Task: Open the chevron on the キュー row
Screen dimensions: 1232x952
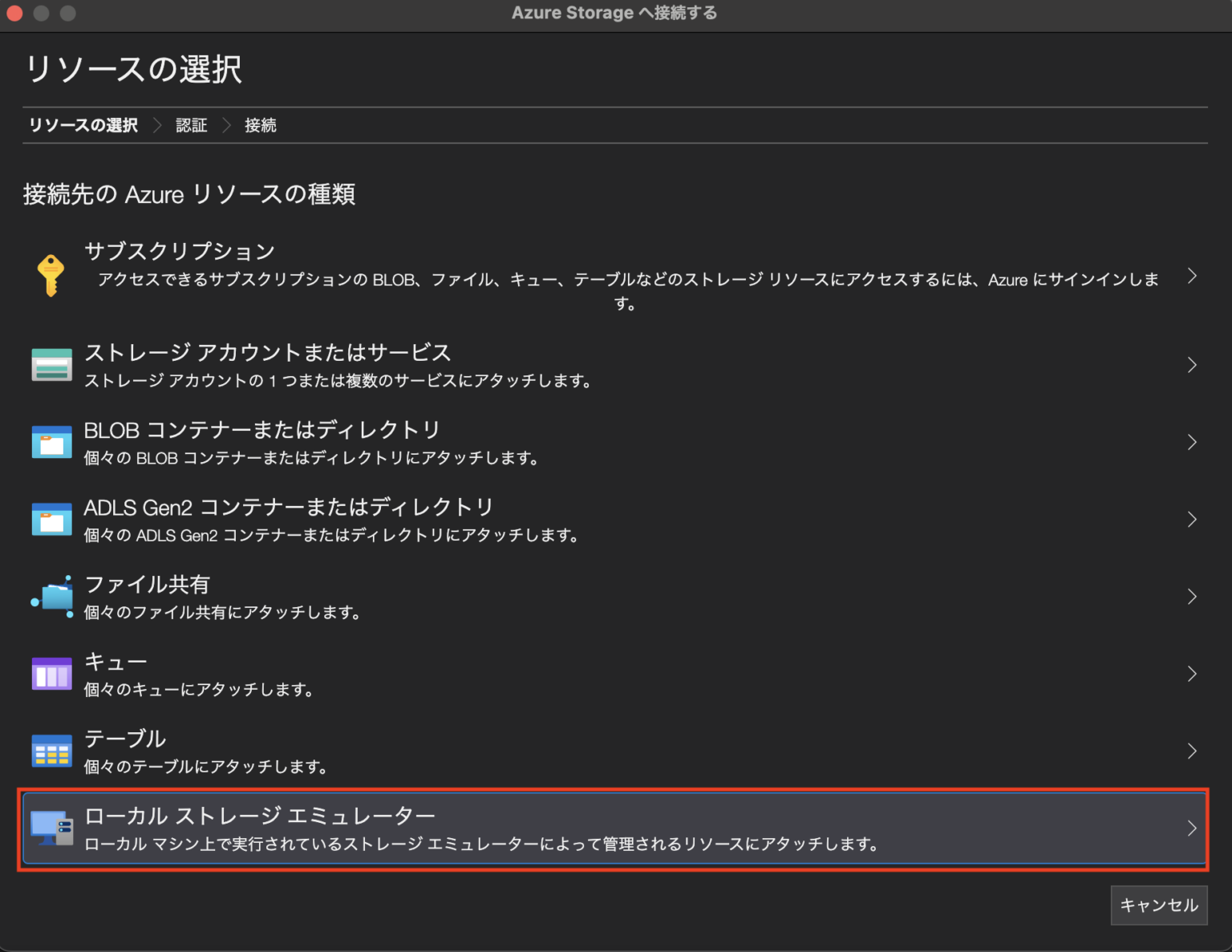Action: (1192, 674)
